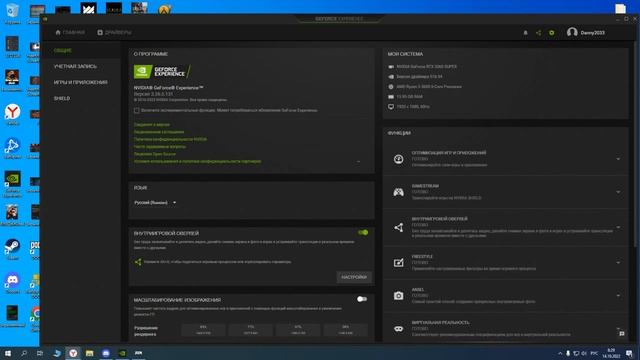This screenshot has height=360, width=640.
Task: Click the Freestyle edit icon
Action: click(398, 262)
